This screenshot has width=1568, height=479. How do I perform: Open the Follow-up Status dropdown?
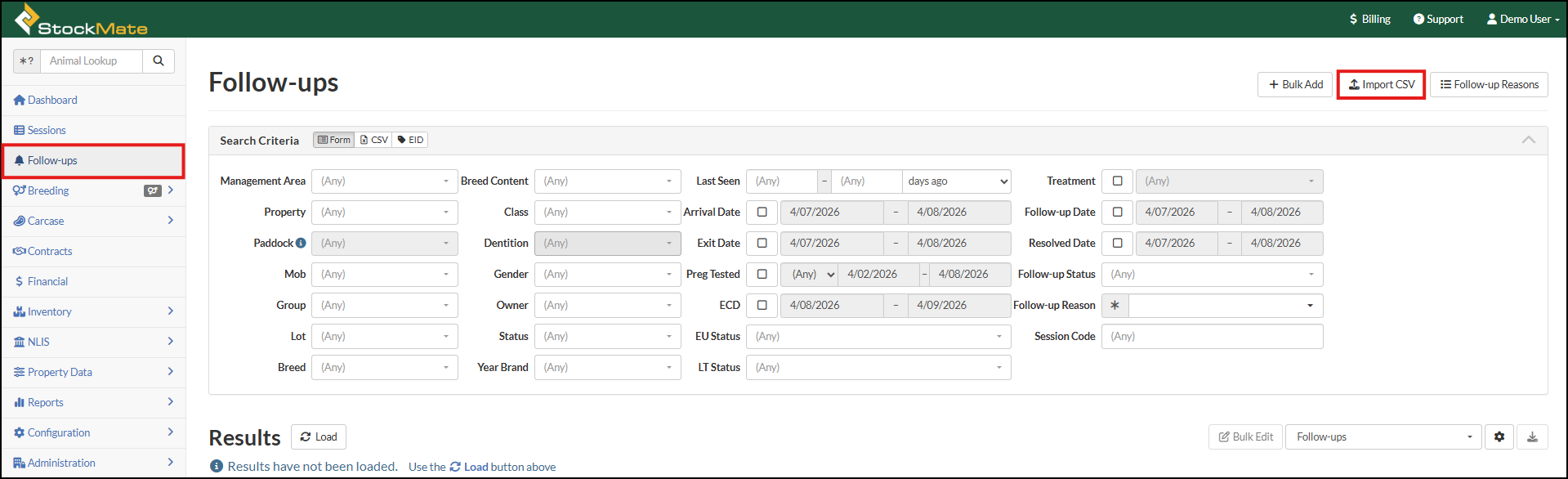[1213, 274]
